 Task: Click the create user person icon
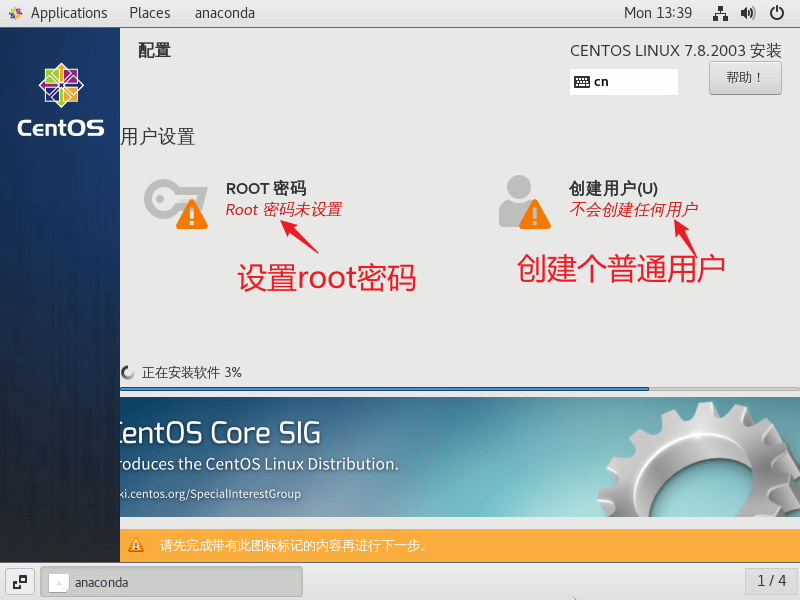(x=522, y=201)
